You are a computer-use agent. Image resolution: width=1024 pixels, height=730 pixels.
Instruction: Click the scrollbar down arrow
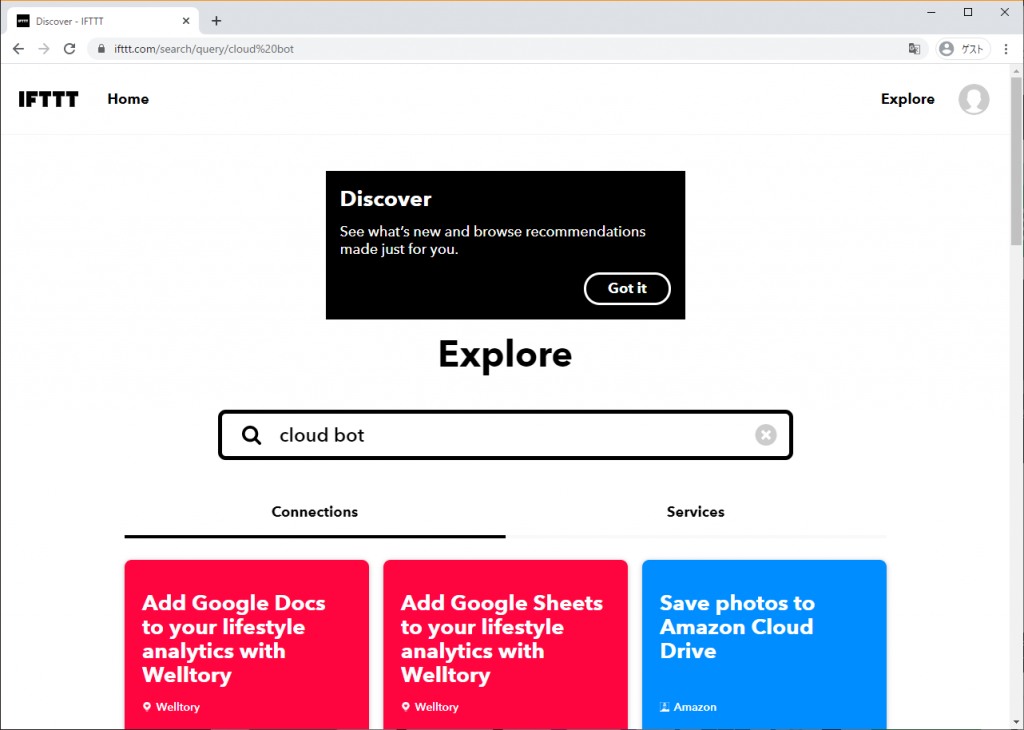click(x=1017, y=723)
